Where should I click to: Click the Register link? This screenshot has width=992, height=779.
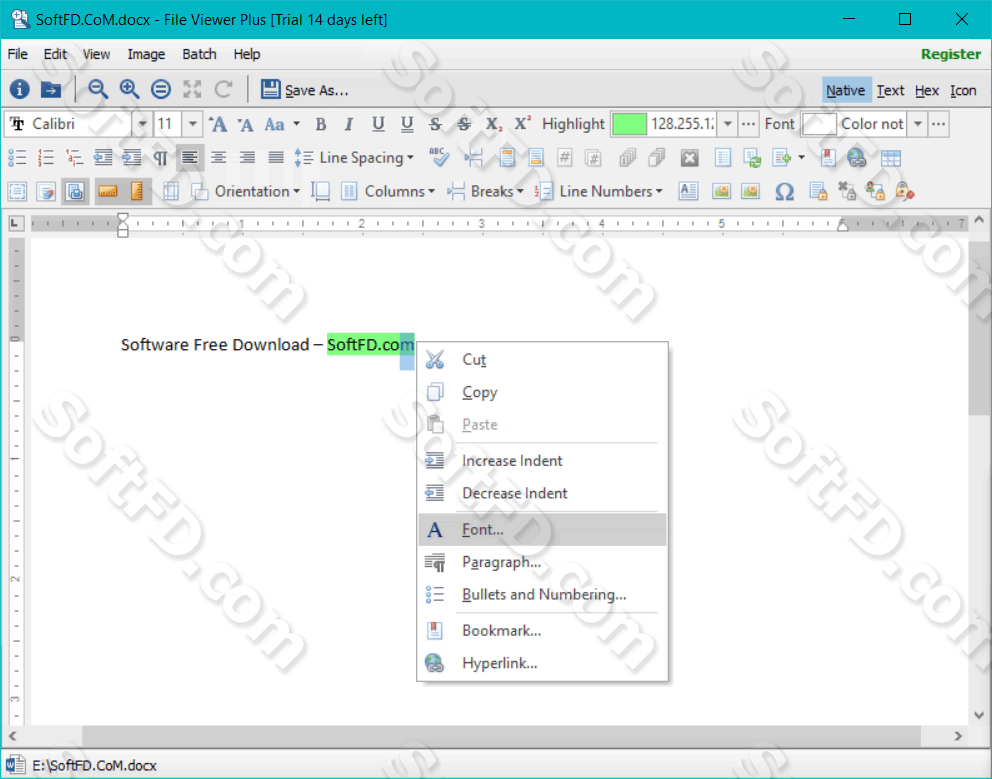(x=950, y=54)
